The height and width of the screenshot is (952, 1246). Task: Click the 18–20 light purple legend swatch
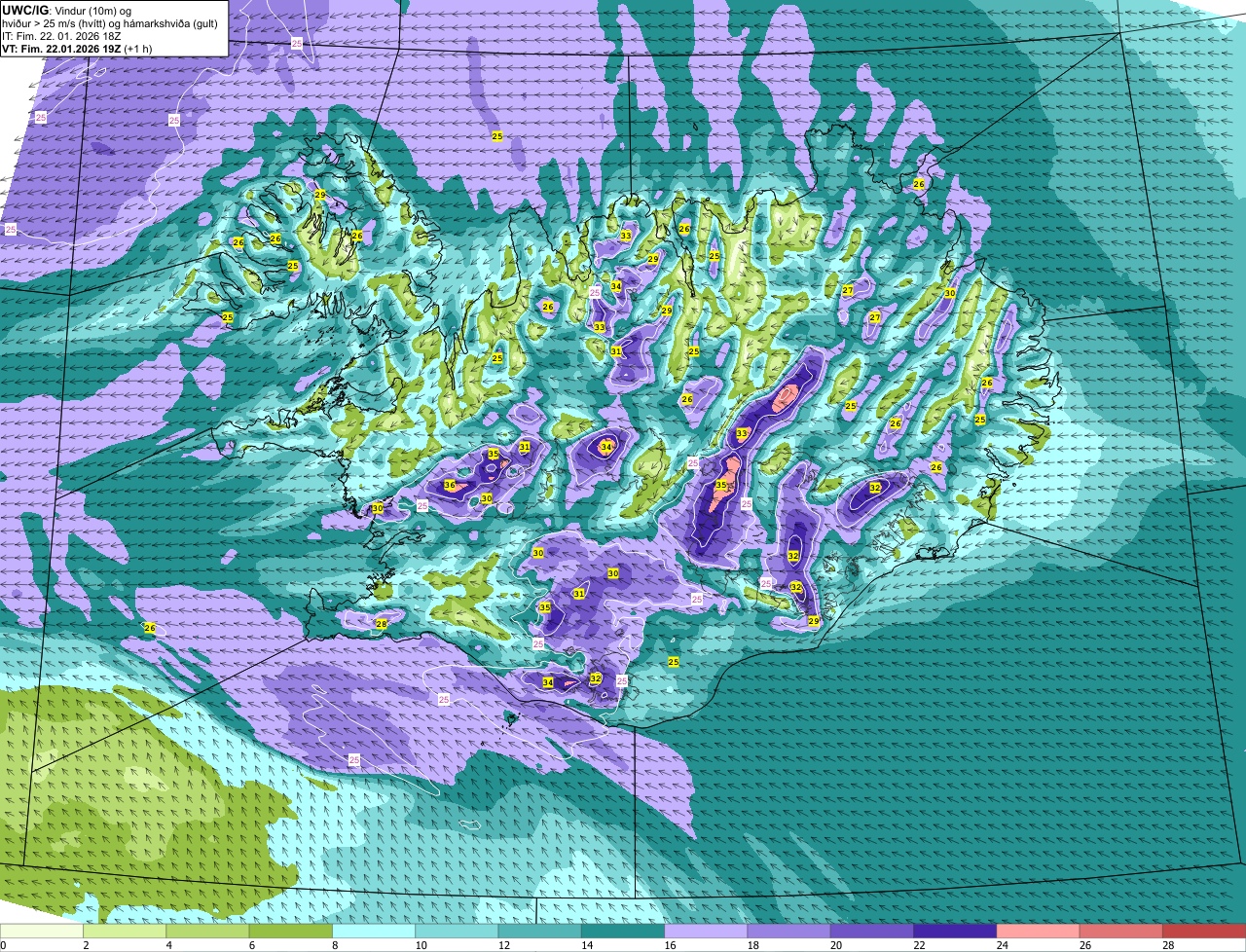coord(789,931)
